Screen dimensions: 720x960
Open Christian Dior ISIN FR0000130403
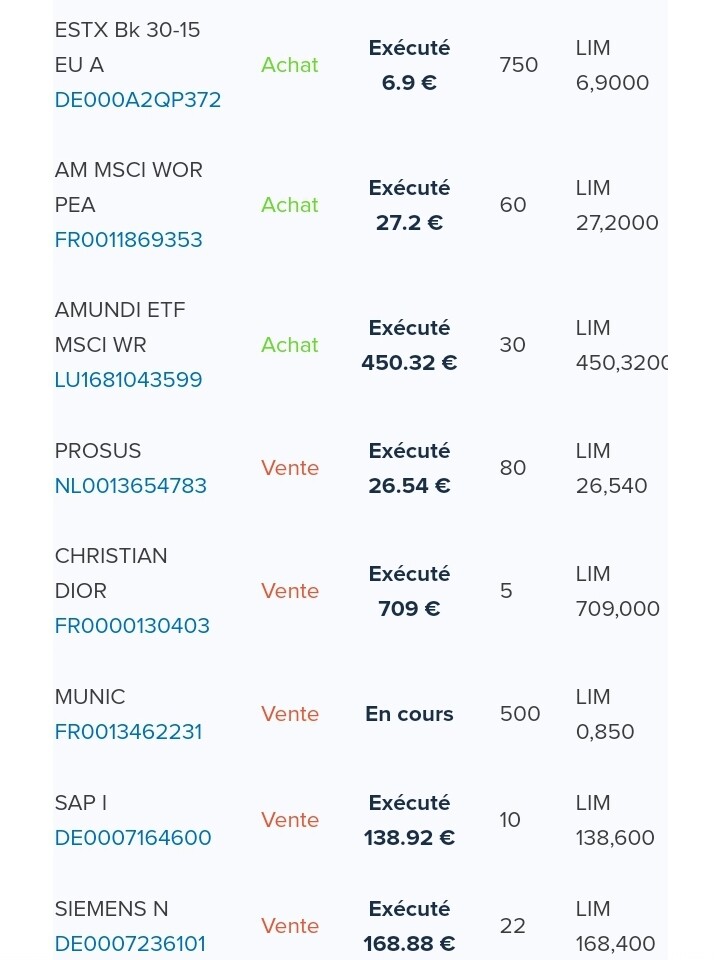(132, 626)
